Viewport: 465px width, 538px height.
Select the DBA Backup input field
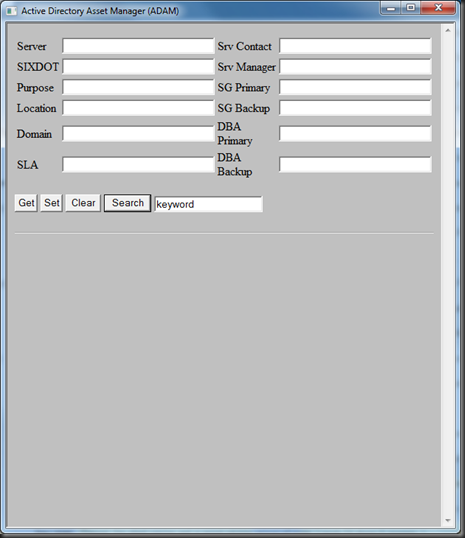pos(355,164)
